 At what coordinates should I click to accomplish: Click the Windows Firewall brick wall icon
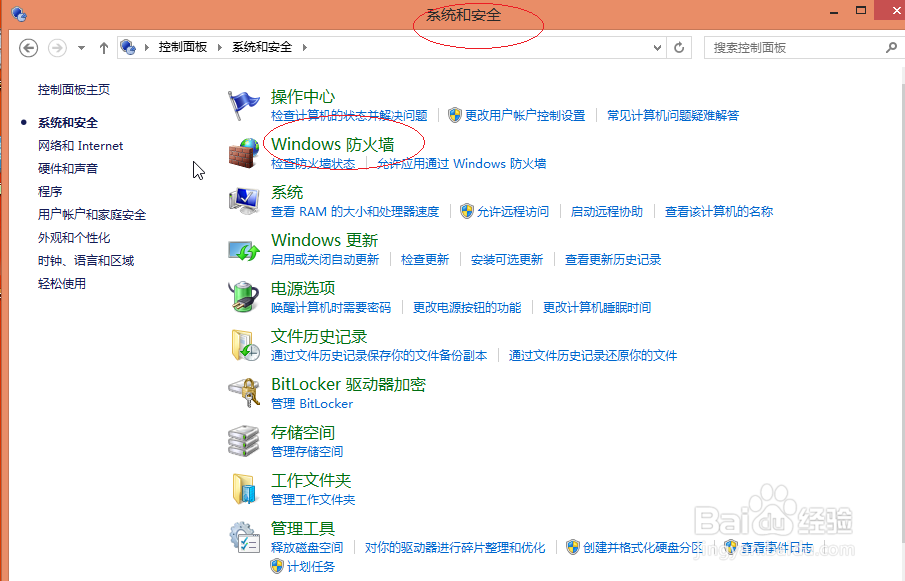(244, 153)
